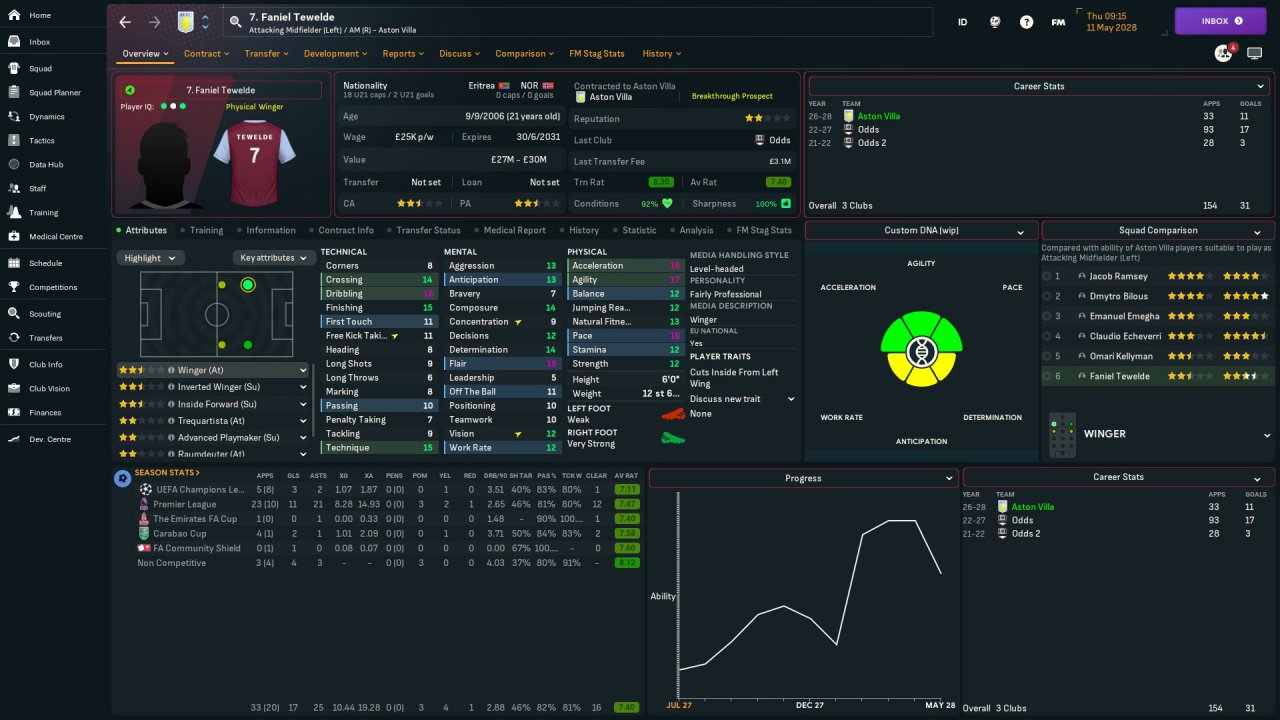Open the Highlight dropdown

click(150, 258)
